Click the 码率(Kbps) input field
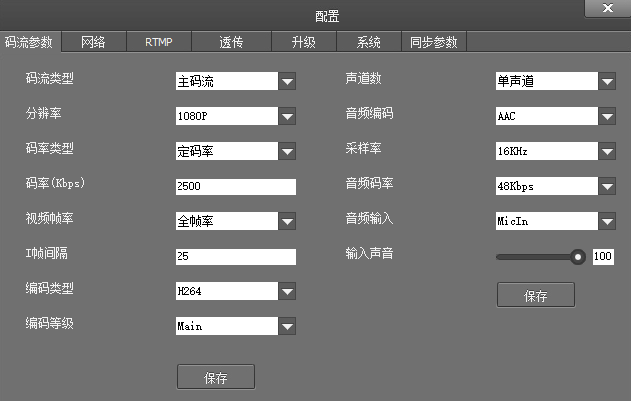Image resolution: width=631 pixels, height=401 pixels. click(x=236, y=186)
